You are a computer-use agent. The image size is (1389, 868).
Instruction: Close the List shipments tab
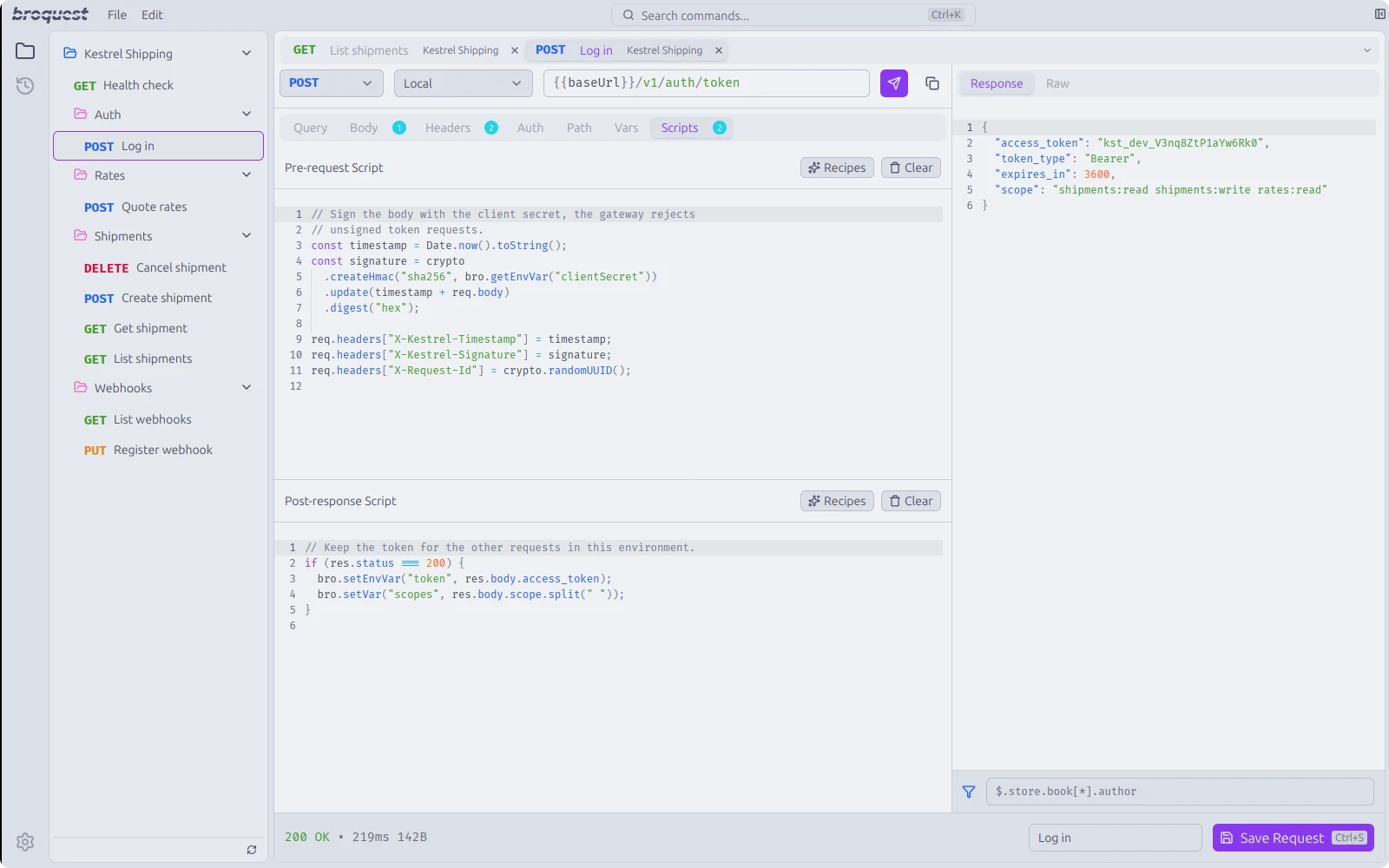515,50
